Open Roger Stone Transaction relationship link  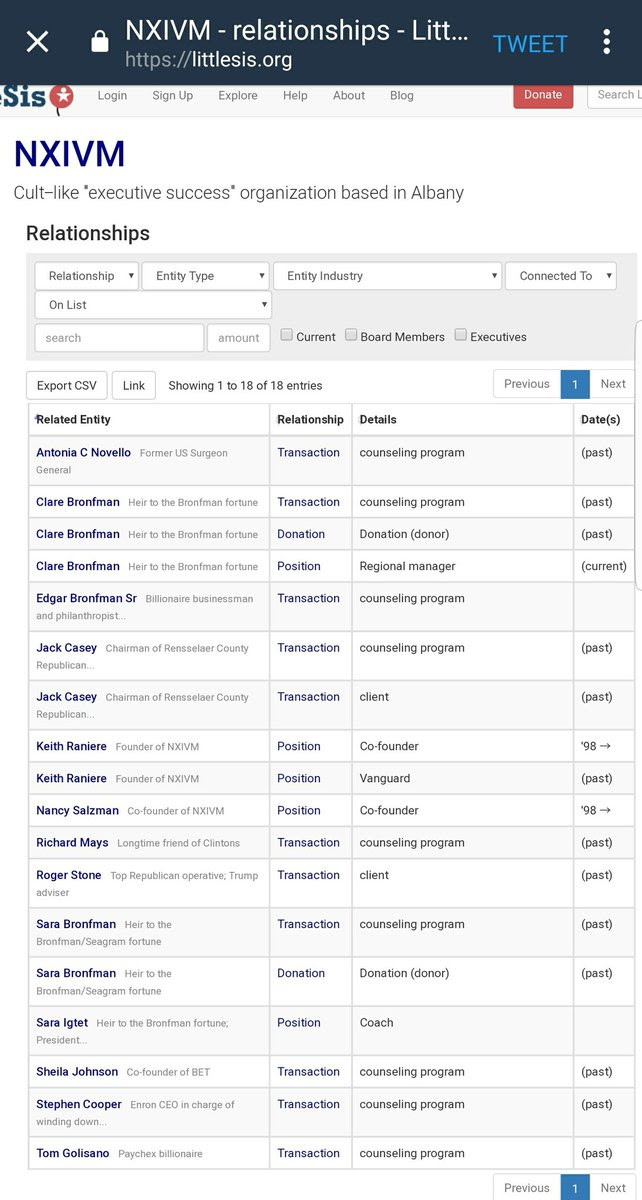click(308, 875)
